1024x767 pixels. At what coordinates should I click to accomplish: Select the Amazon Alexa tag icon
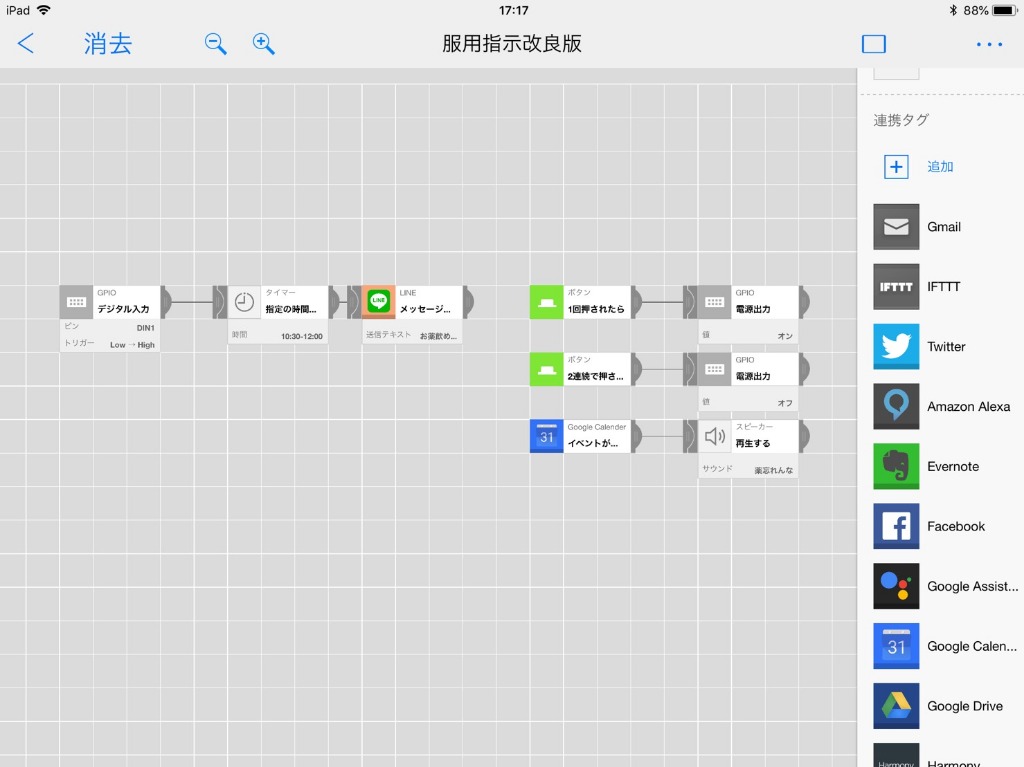click(x=896, y=406)
